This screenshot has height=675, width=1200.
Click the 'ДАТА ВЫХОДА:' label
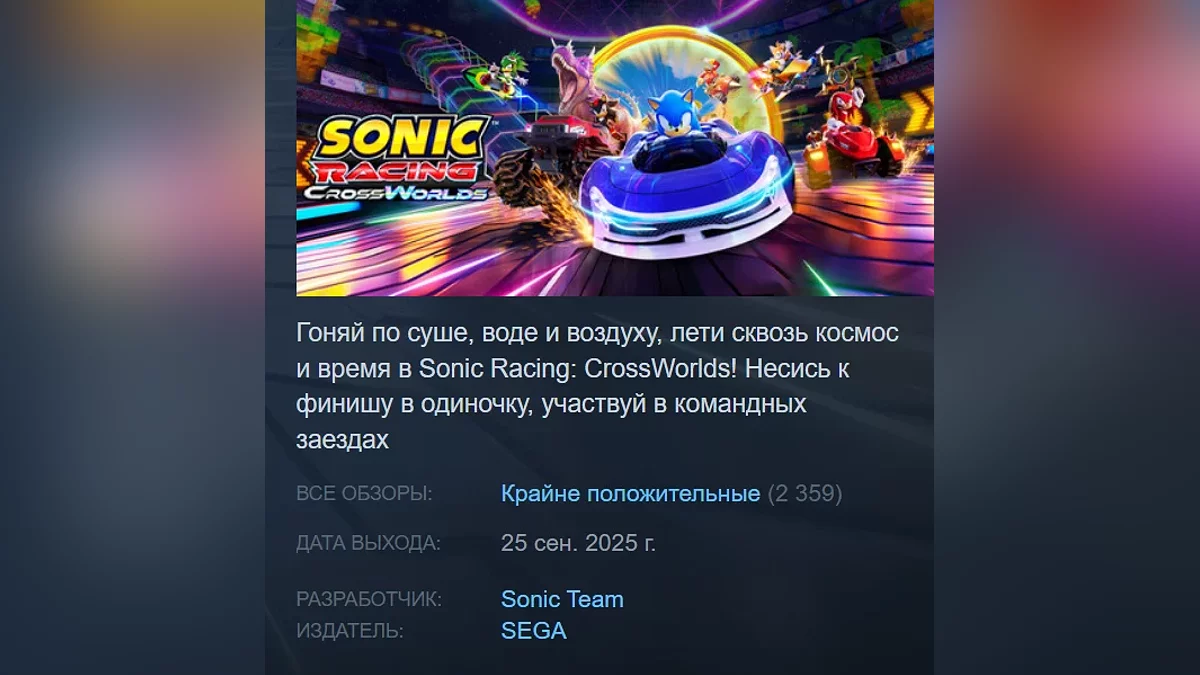tap(368, 543)
